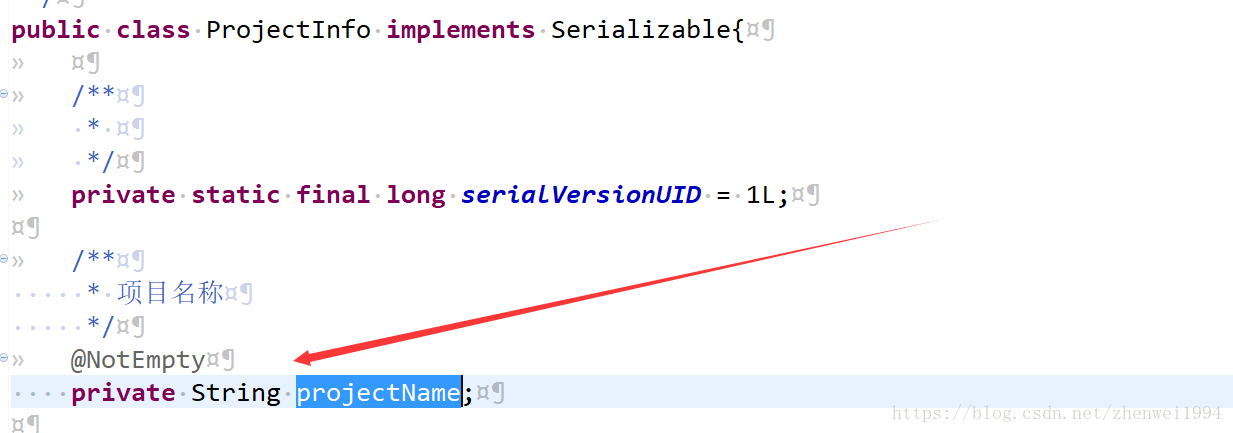Viewport: 1233px width, 433px height.
Task: Collapse the first Javadoc comment fold marker
Action: pos(4,95)
